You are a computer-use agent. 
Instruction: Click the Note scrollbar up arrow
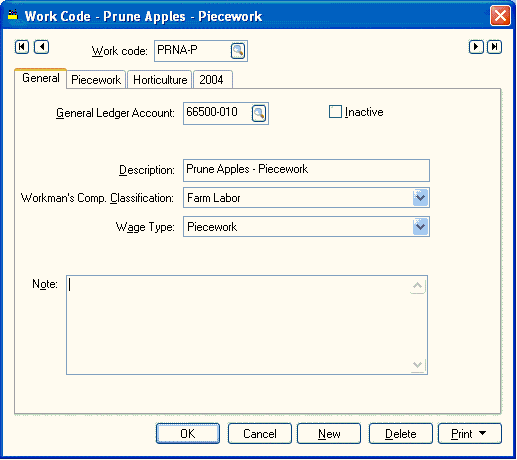(x=418, y=286)
